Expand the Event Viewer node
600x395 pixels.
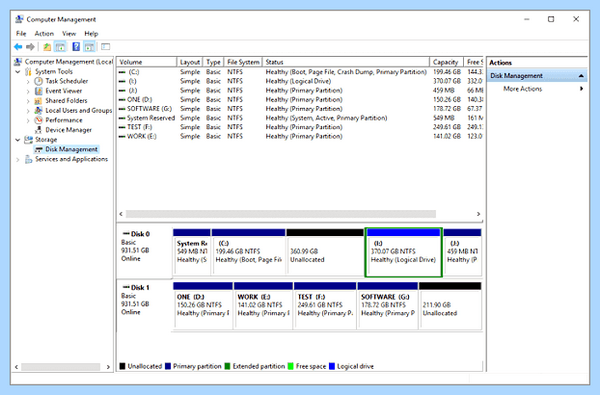coord(28,91)
